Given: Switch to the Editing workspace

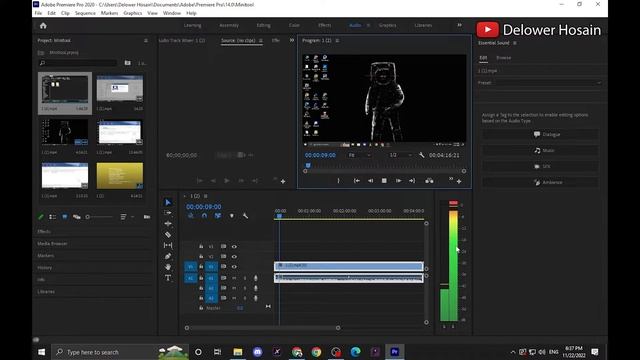Looking at the screenshot, I should click(x=263, y=25).
